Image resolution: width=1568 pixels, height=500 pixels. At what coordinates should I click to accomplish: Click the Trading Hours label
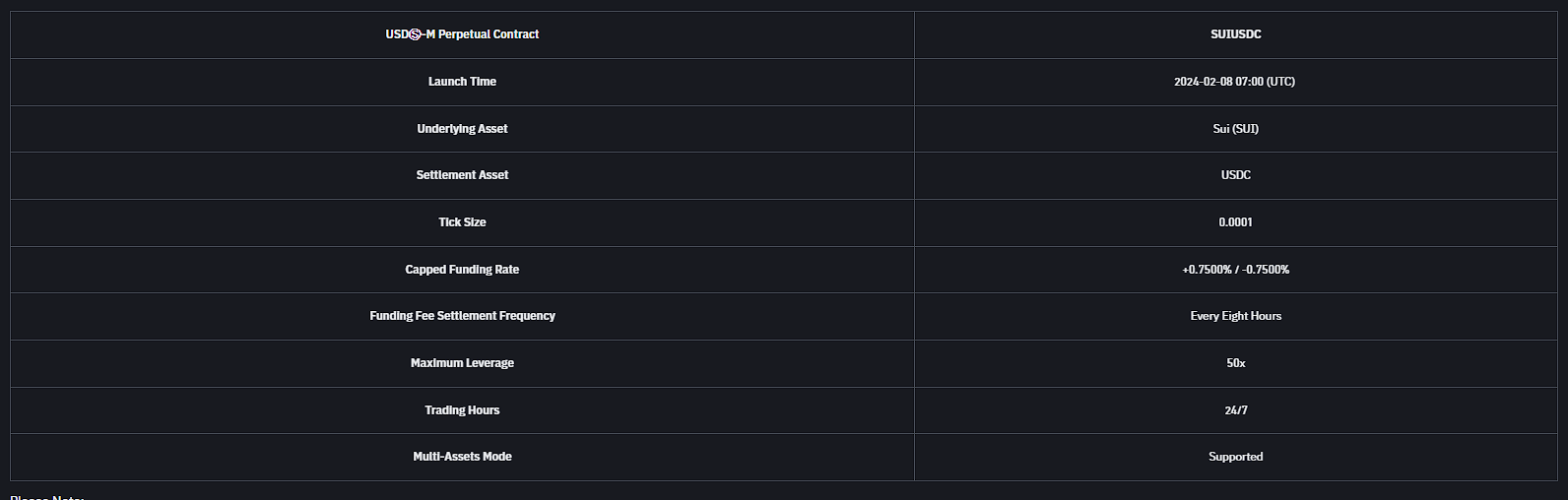pyautogui.click(x=462, y=410)
